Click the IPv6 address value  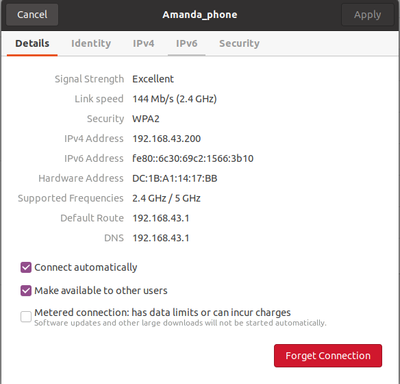point(193,158)
